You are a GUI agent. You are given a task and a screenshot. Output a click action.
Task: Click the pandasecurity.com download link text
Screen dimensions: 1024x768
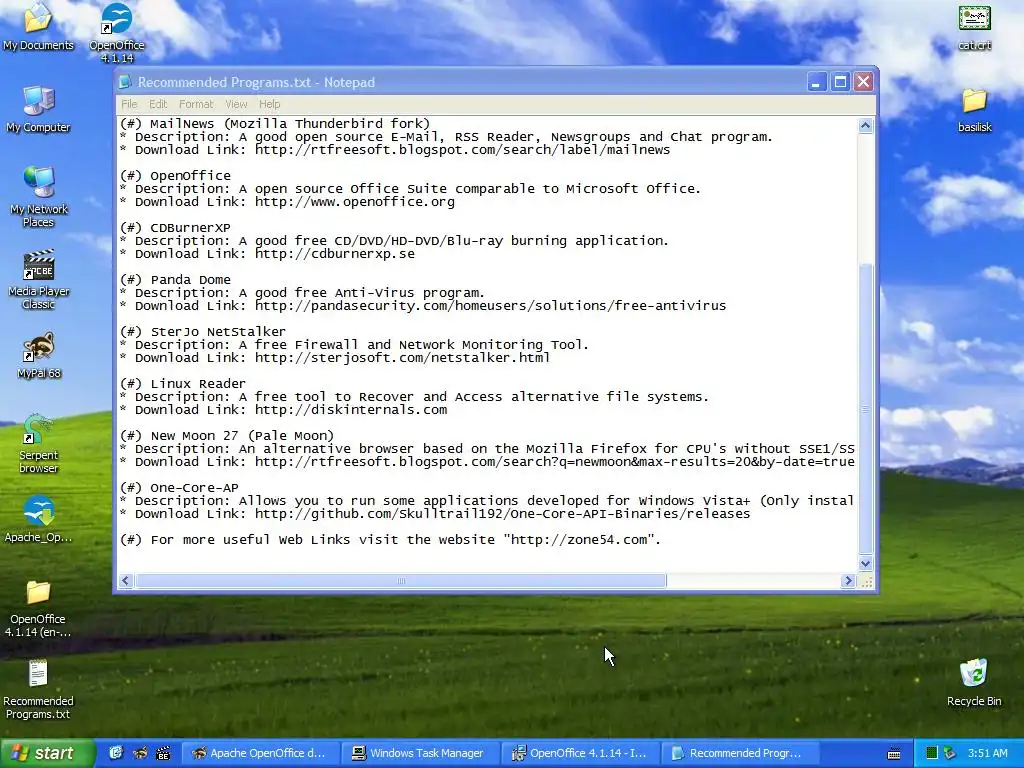click(x=490, y=306)
